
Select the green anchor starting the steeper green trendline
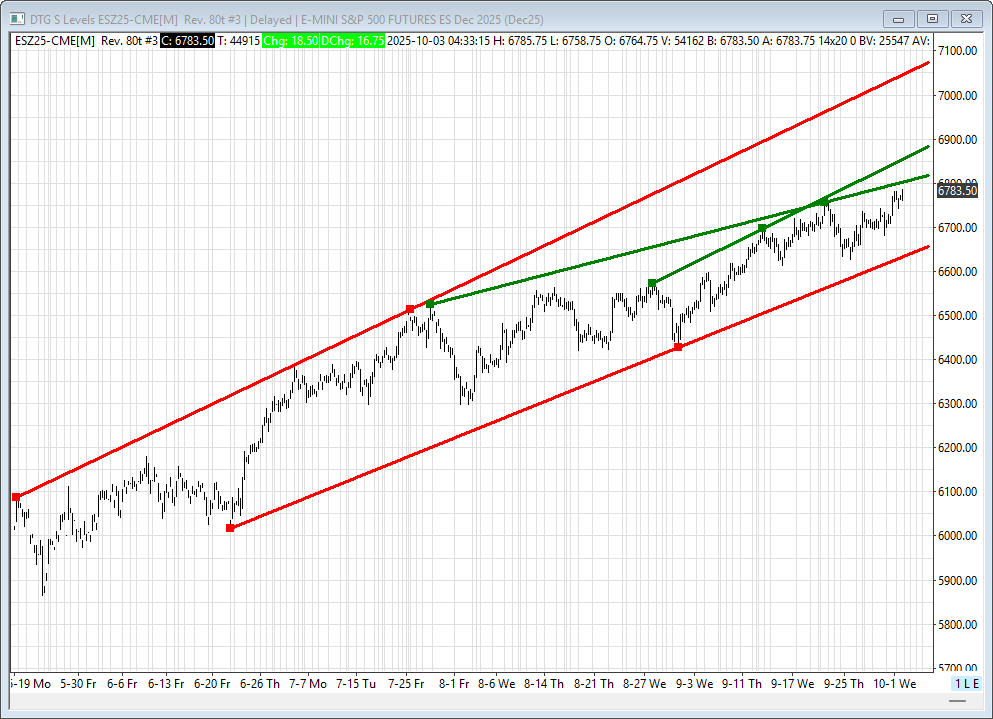coord(652,283)
